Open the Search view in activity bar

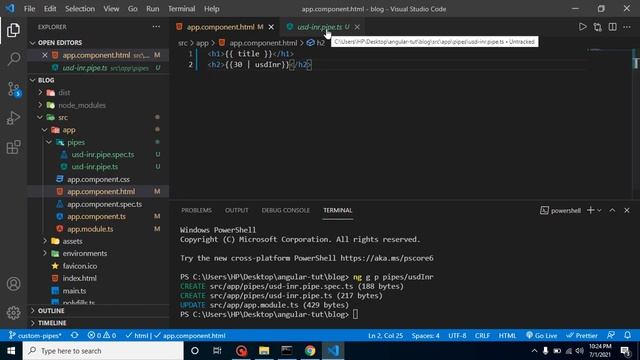(13, 59)
